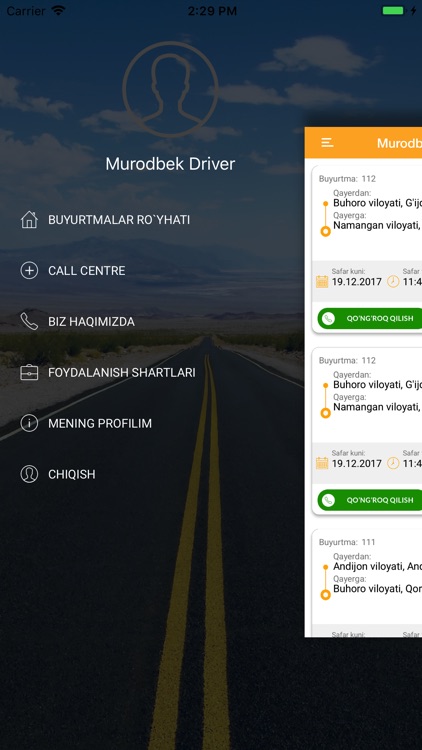Select BIZ HAQIMIZDA menu entry
The height and width of the screenshot is (750, 422).
click(x=91, y=321)
